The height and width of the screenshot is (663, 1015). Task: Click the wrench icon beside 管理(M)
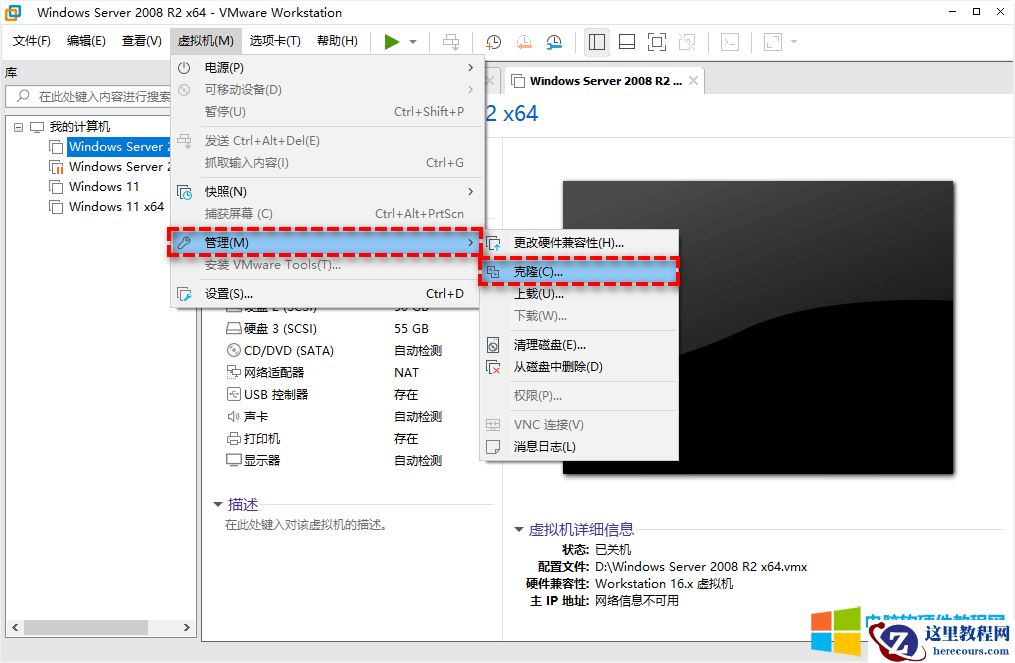coord(184,243)
